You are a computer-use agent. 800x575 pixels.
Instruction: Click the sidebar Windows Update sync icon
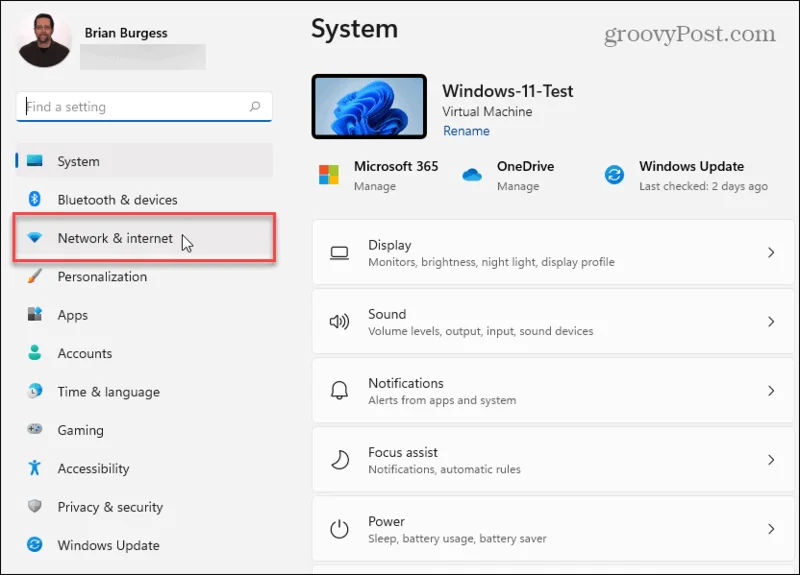(35, 544)
